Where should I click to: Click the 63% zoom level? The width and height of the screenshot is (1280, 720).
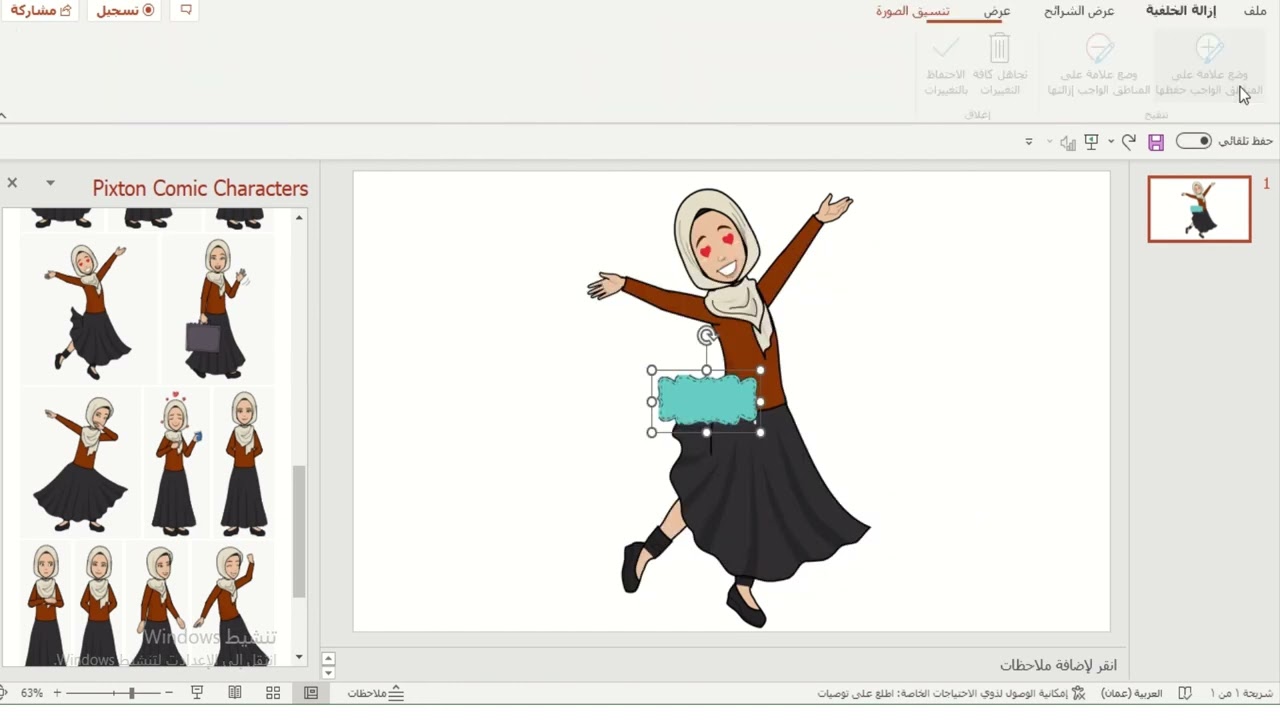tap(32, 692)
